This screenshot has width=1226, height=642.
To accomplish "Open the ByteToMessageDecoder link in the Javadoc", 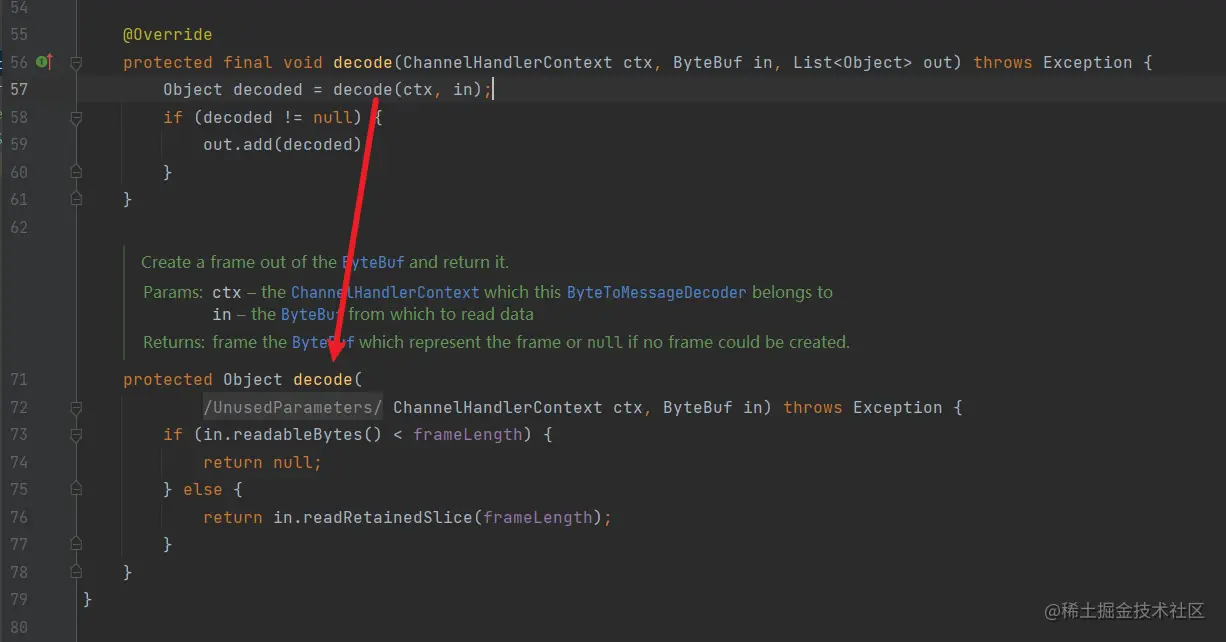I will (x=656, y=292).
